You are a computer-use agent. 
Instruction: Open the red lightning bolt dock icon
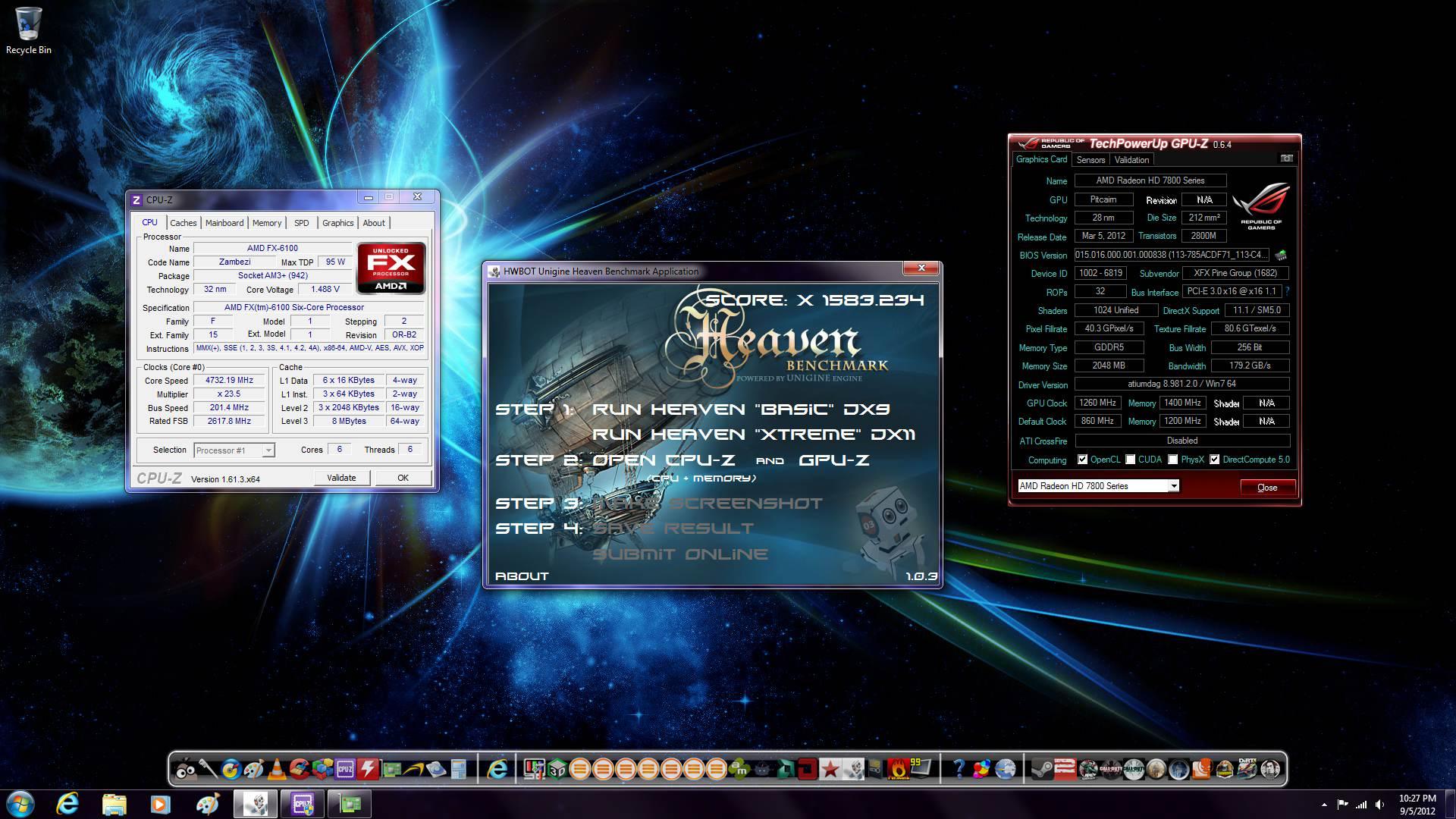pyautogui.click(x=368, y=770)
